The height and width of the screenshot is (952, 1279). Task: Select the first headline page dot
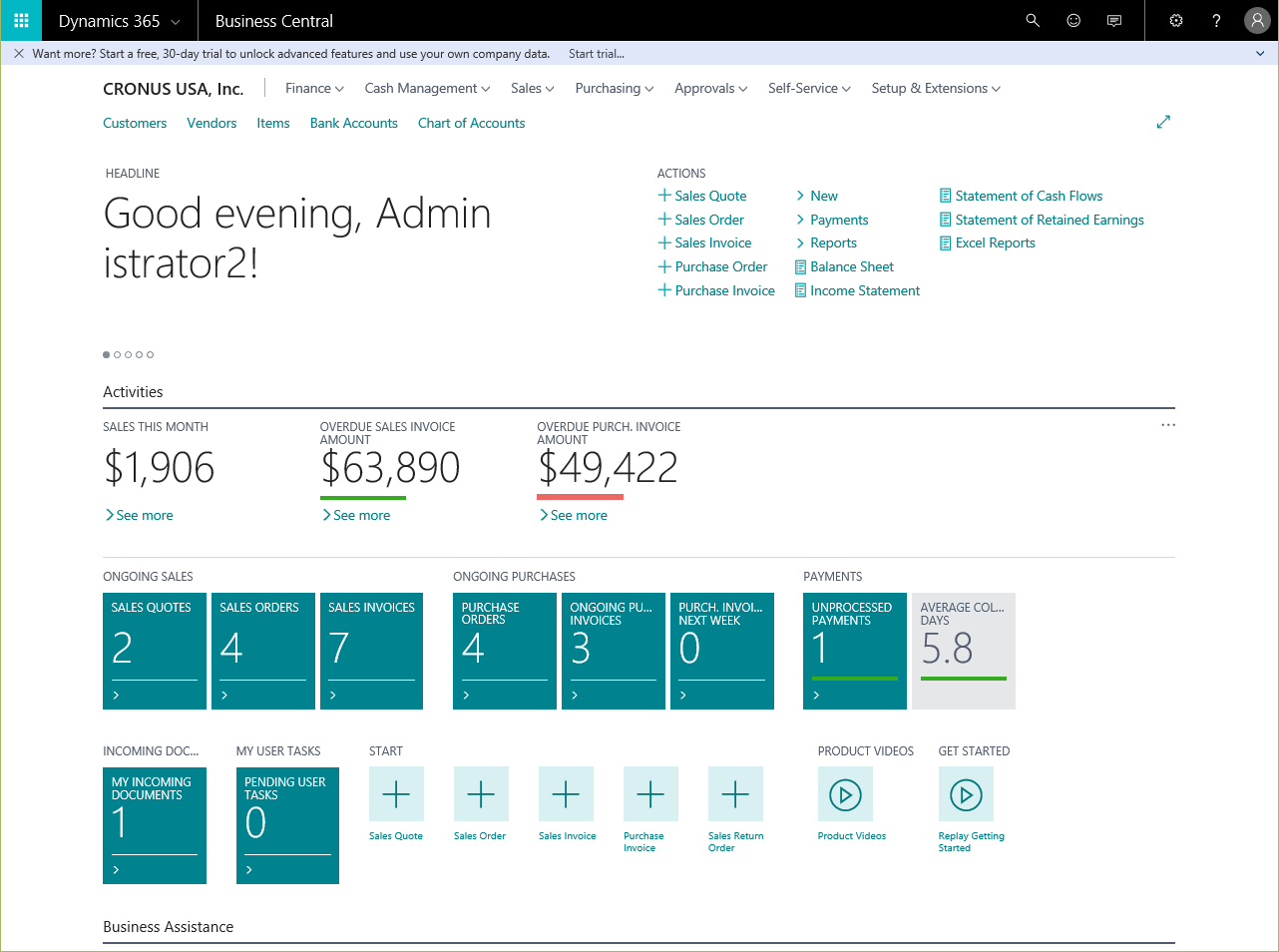[107, 354]
